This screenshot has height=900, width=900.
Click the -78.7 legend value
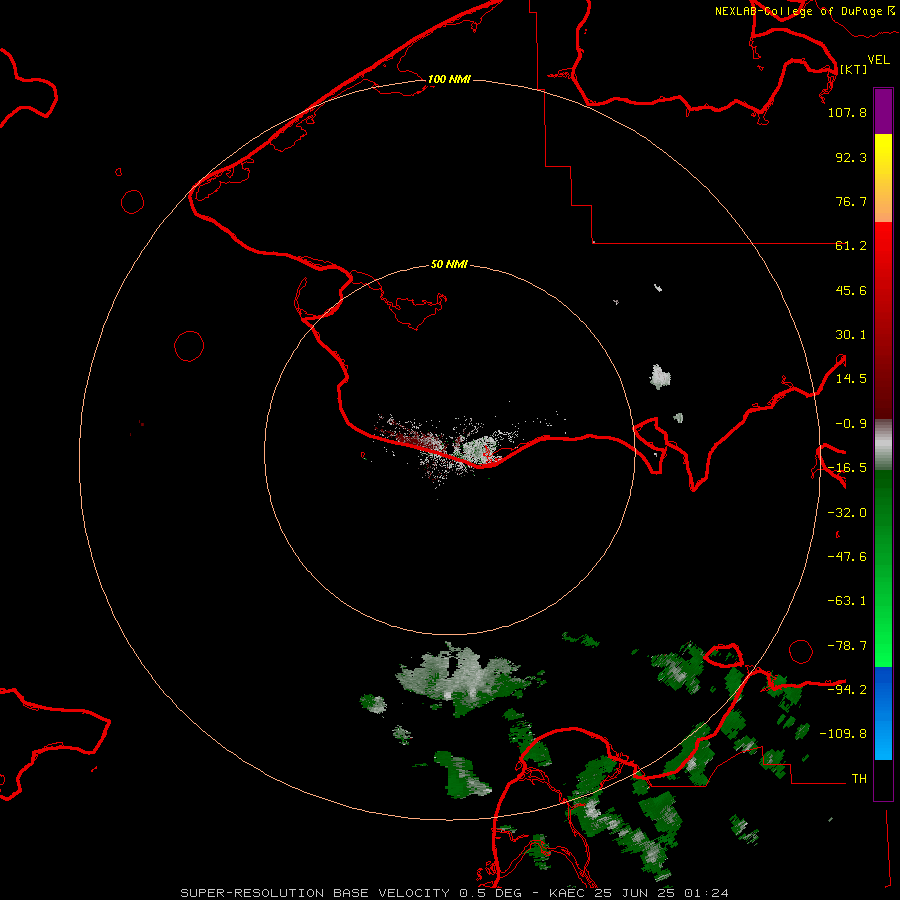(847, 646)
